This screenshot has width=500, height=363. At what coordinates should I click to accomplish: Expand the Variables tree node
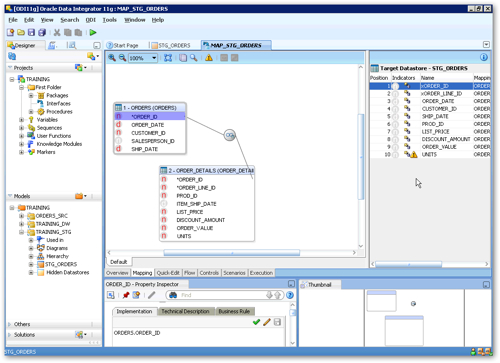point(21,120)
